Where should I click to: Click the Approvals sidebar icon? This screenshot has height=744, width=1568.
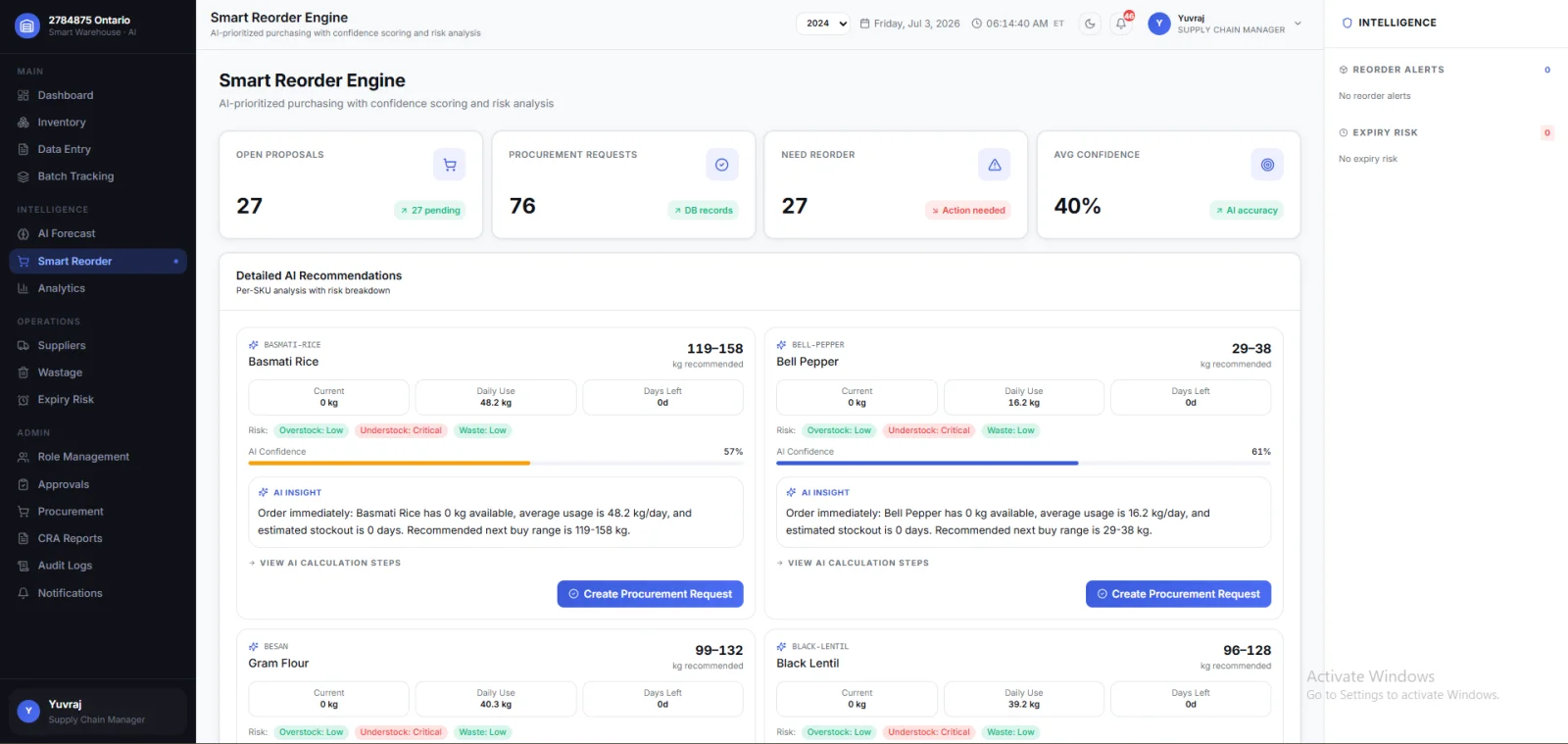point(24,484)
